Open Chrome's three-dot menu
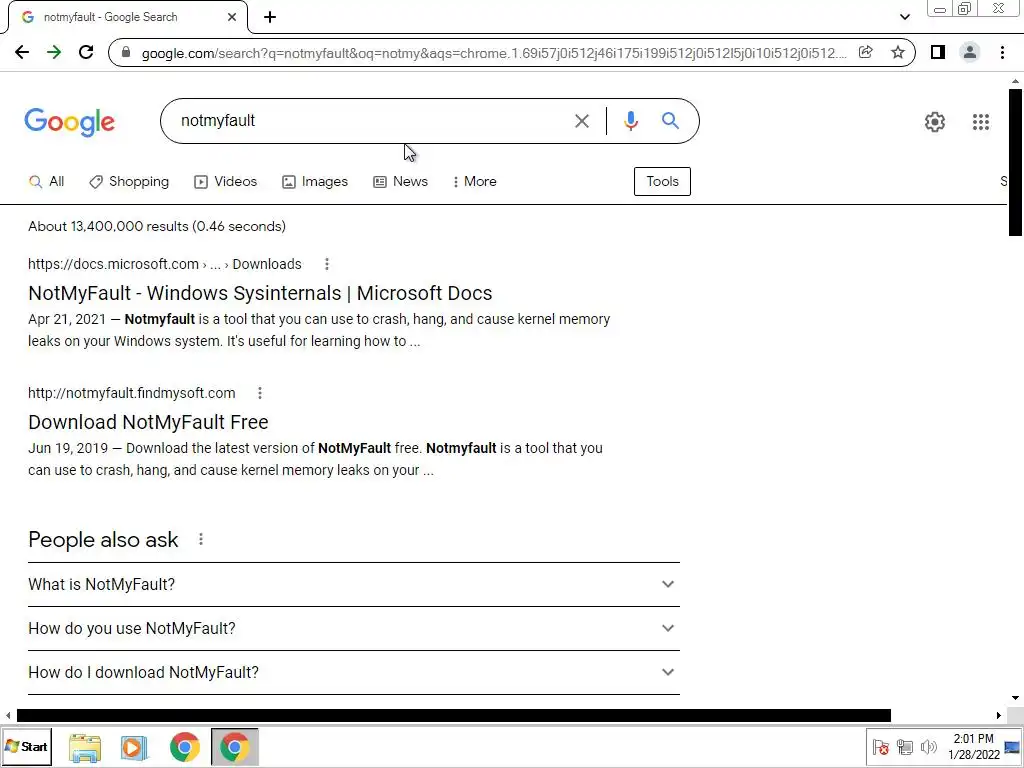This screenshot has height=768, width=1024. pyautogui.click(x=1002, y=52)
